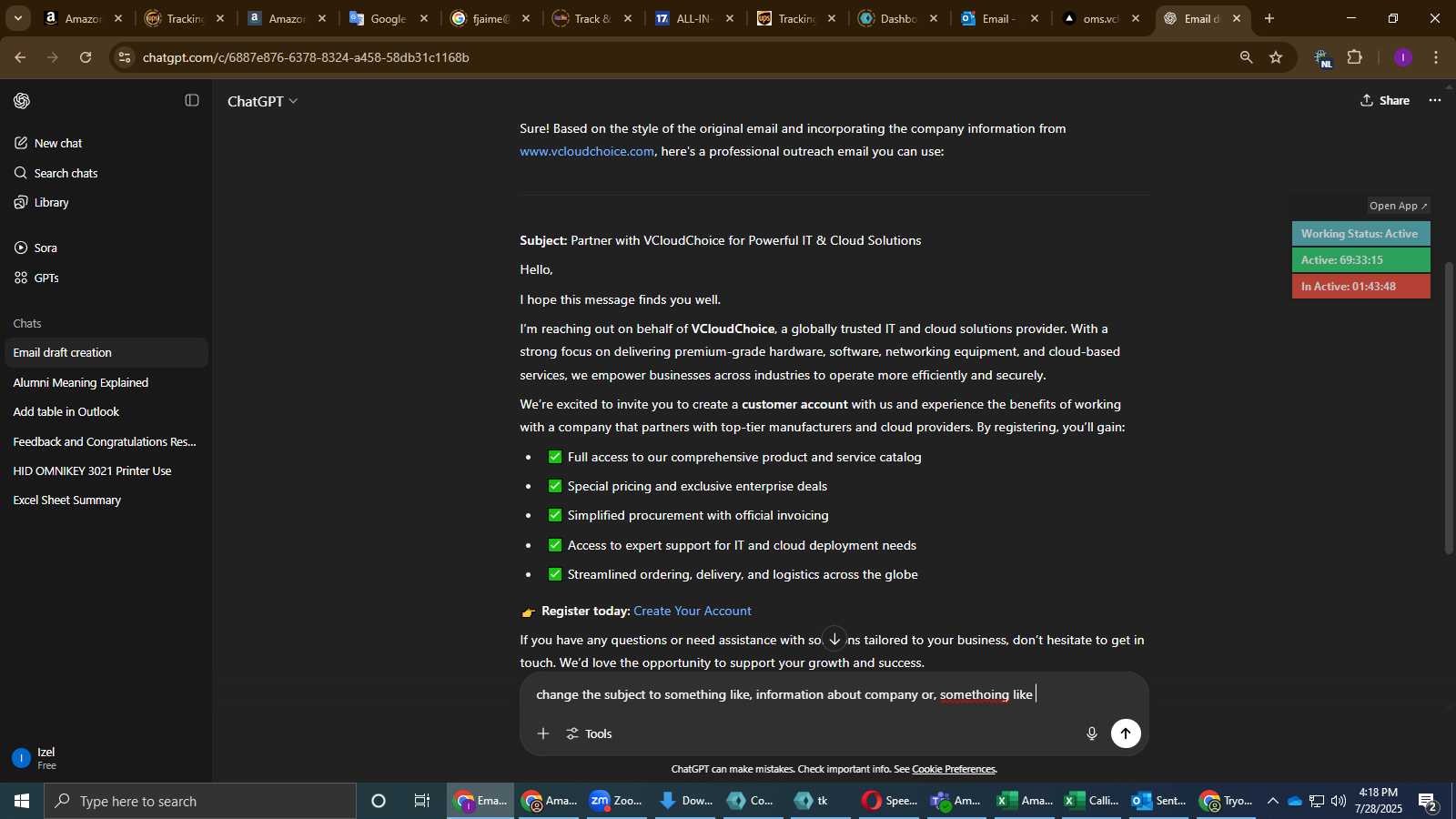Close the oms.vcl tab

click(1135, 18)
